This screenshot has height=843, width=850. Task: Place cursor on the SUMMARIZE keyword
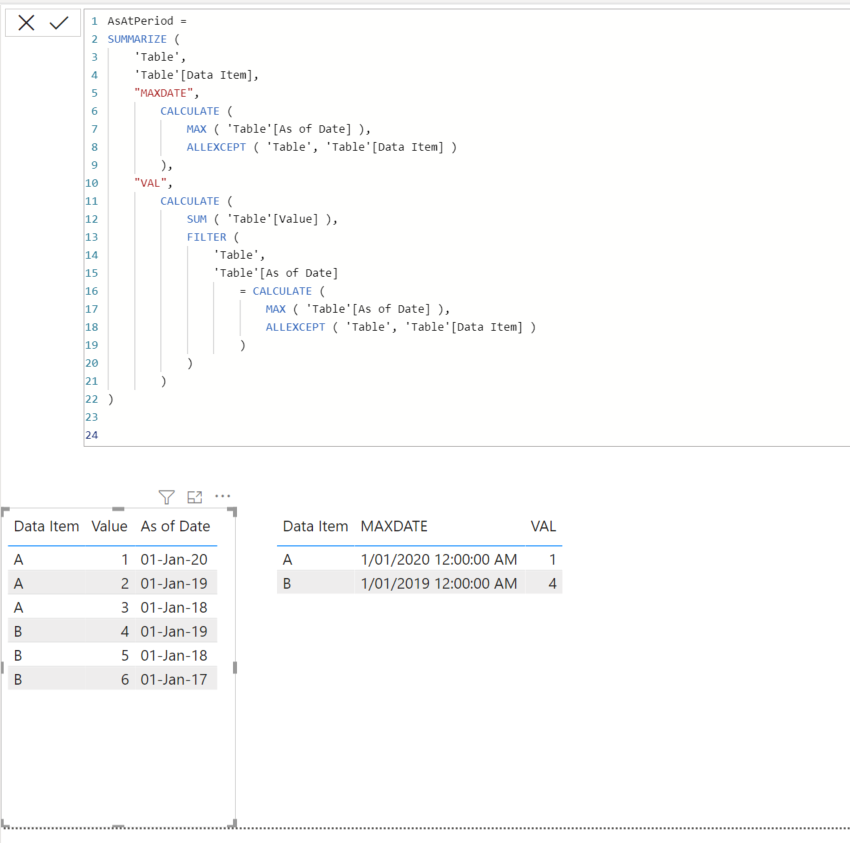click(x=137, y=39)
